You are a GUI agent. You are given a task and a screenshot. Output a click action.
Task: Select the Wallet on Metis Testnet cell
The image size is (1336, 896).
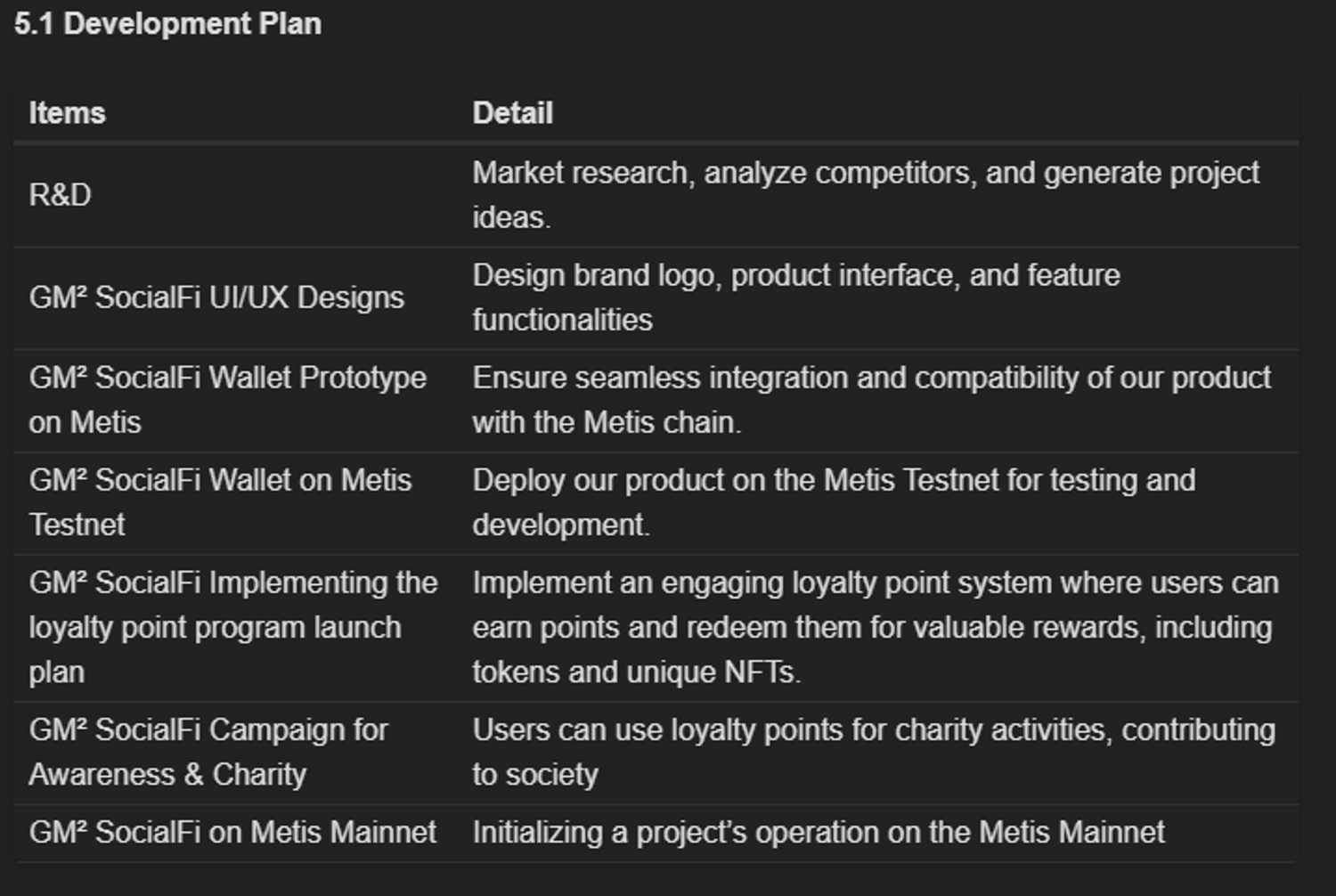point(220,502)
